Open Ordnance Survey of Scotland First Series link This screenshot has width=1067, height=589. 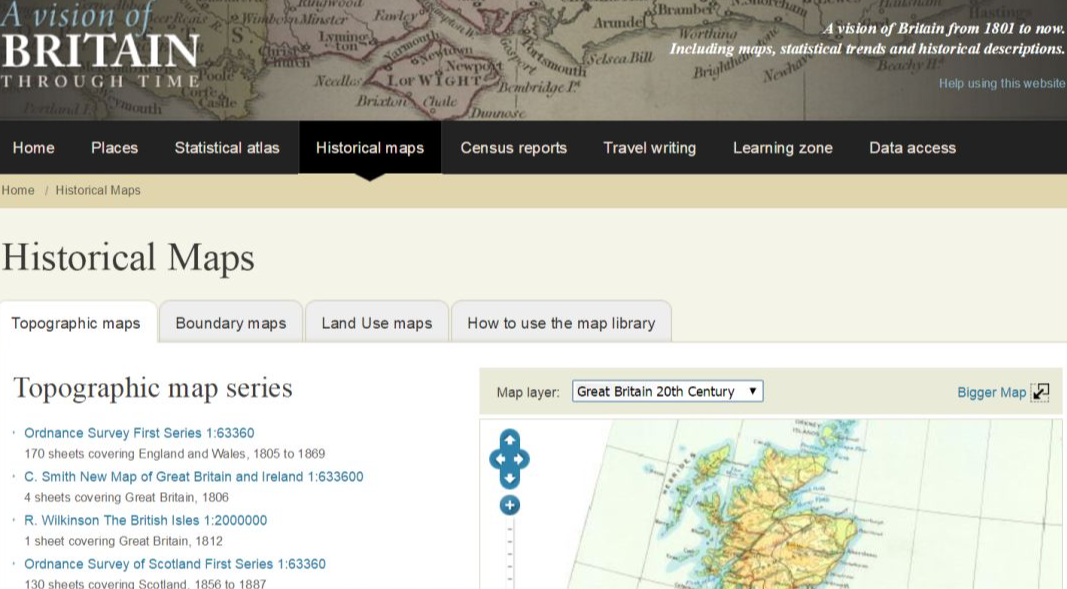(x=175, y=564)
